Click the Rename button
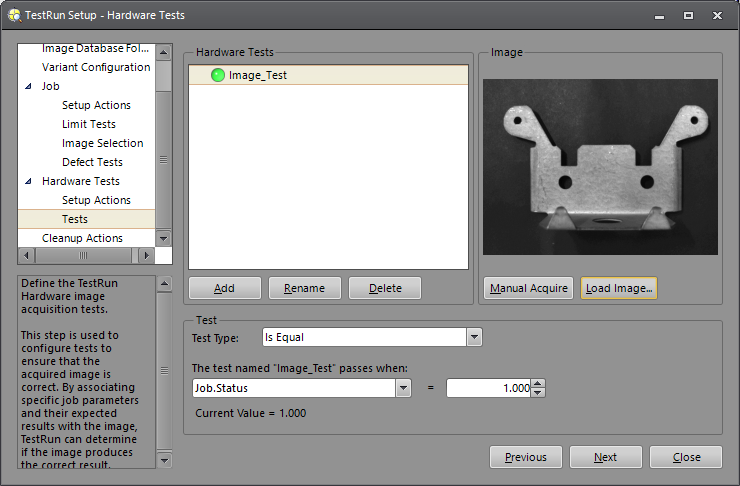The height and width of the screenshot is (486, 740). pos(304,288)
